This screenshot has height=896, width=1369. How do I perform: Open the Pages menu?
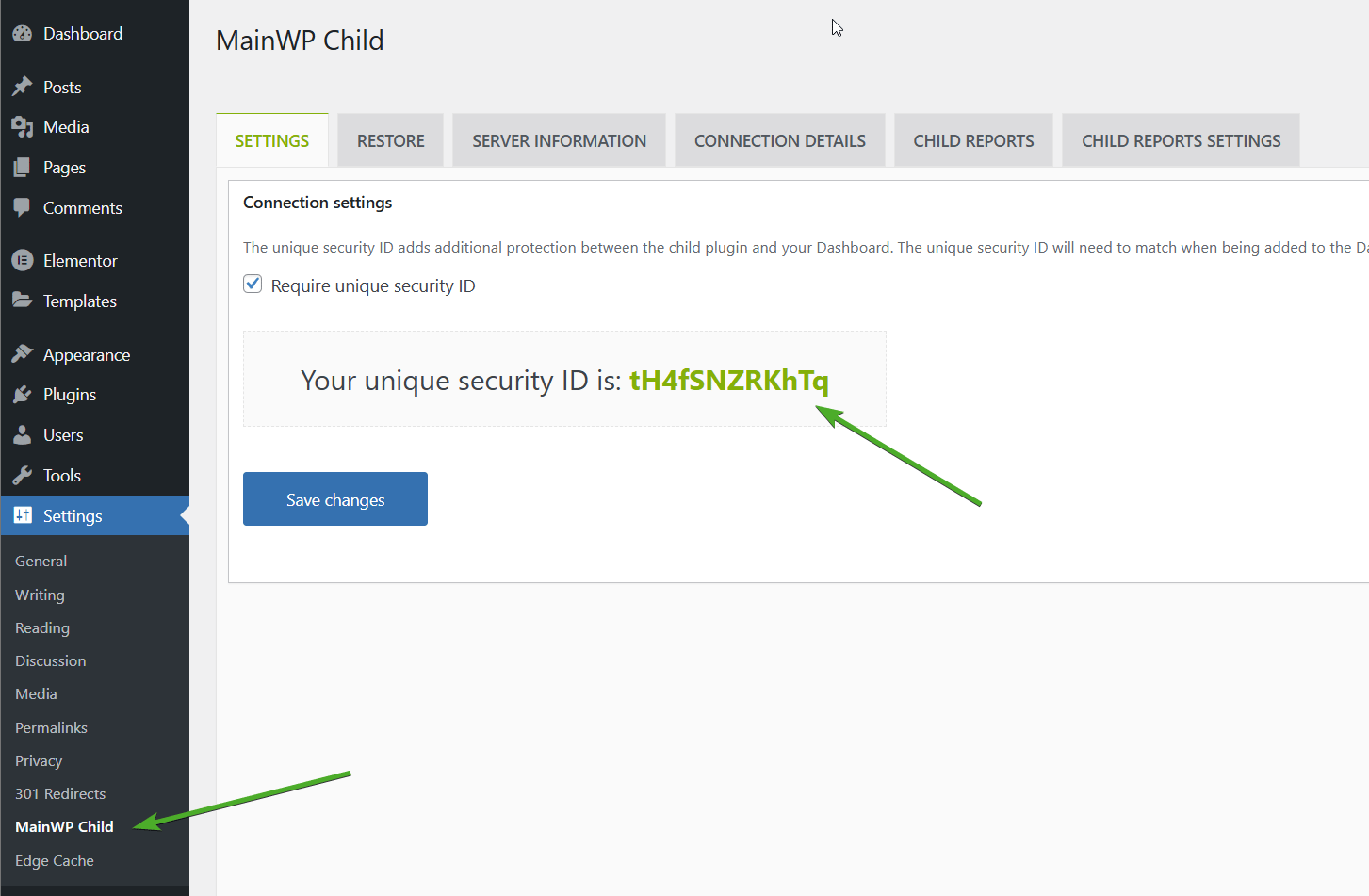[64, 167]
